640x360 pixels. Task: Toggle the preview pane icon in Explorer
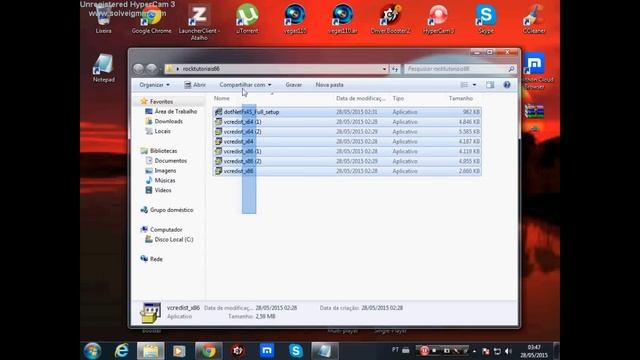490,85
